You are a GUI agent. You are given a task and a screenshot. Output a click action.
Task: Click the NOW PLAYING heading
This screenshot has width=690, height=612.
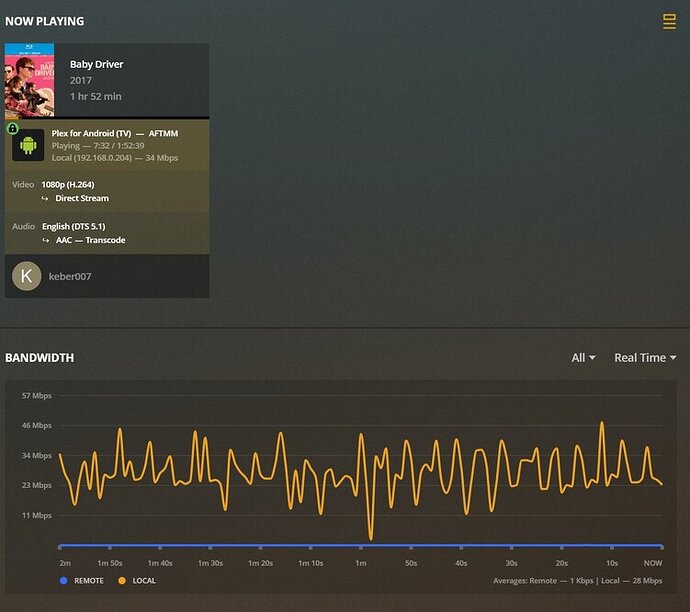pyautogui.click(x=44, y=21)
